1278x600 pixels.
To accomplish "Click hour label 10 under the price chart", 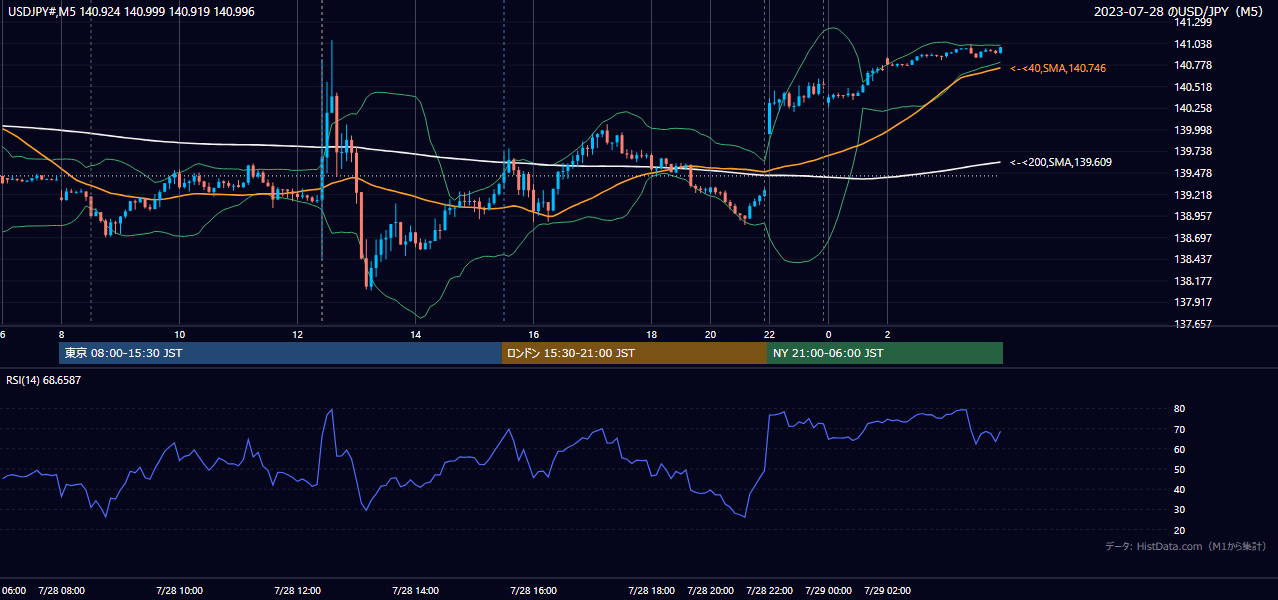I will tap(179, 334).
